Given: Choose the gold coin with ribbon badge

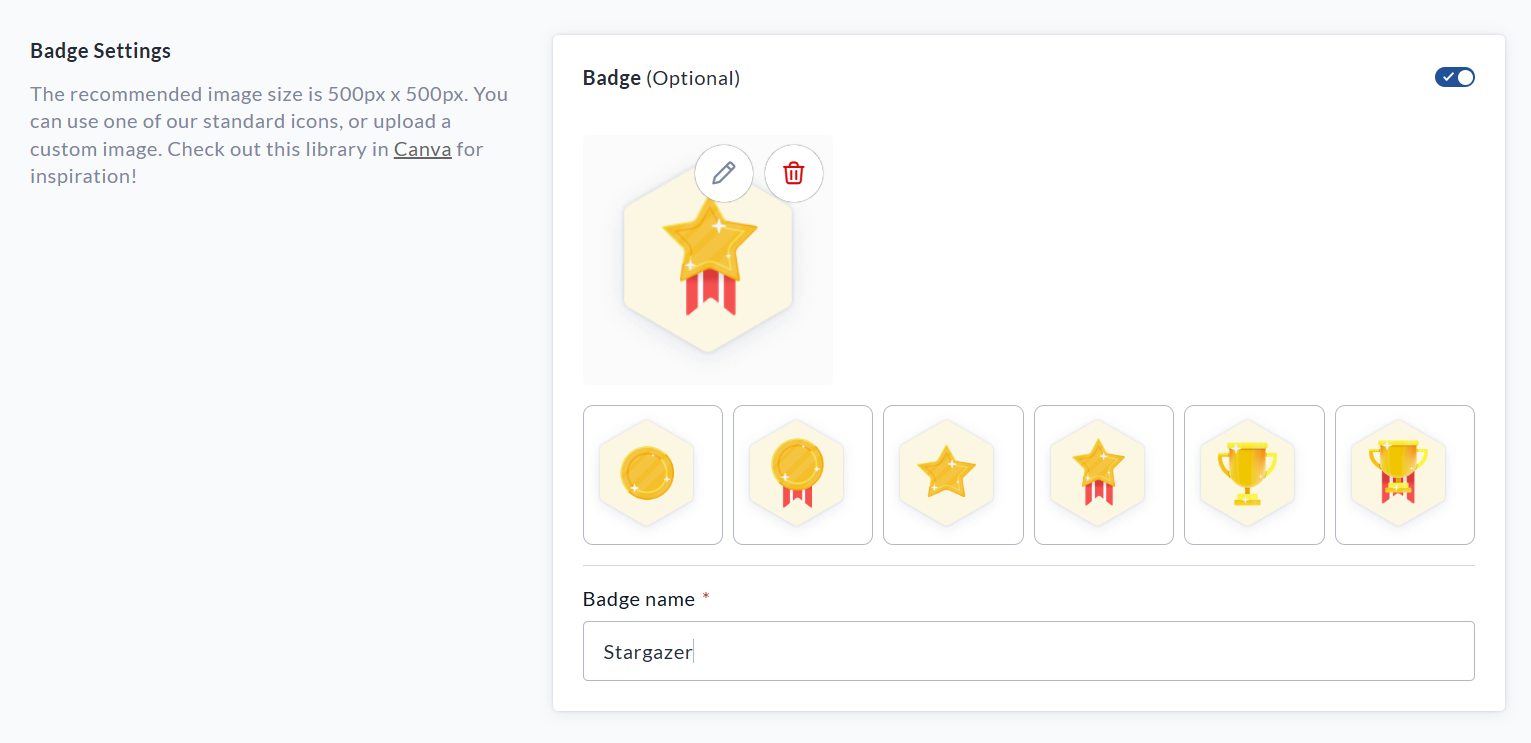Looking at the screenshot, I should click(802, 475).
